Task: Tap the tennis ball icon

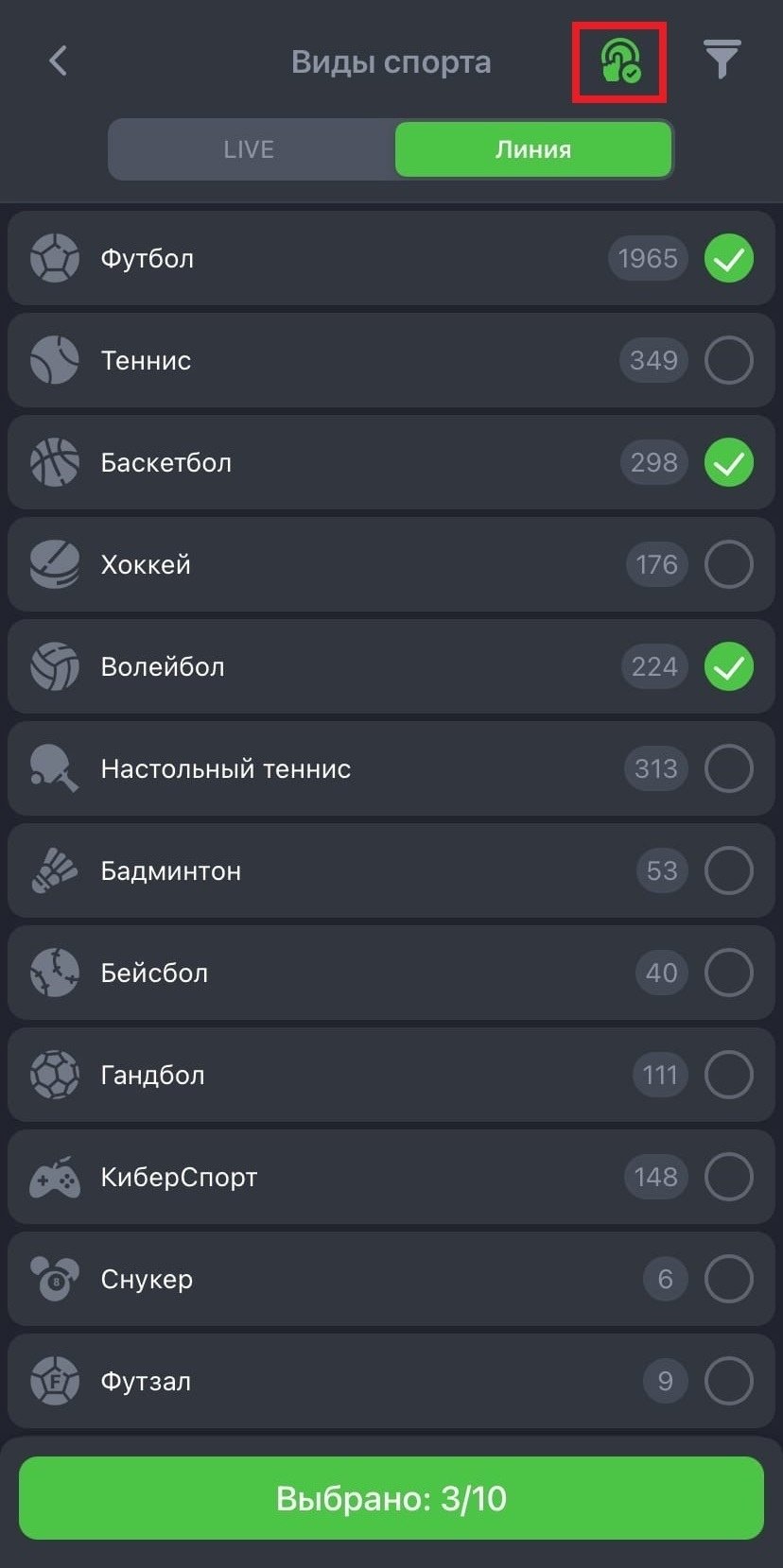Action: click(55, 360)
